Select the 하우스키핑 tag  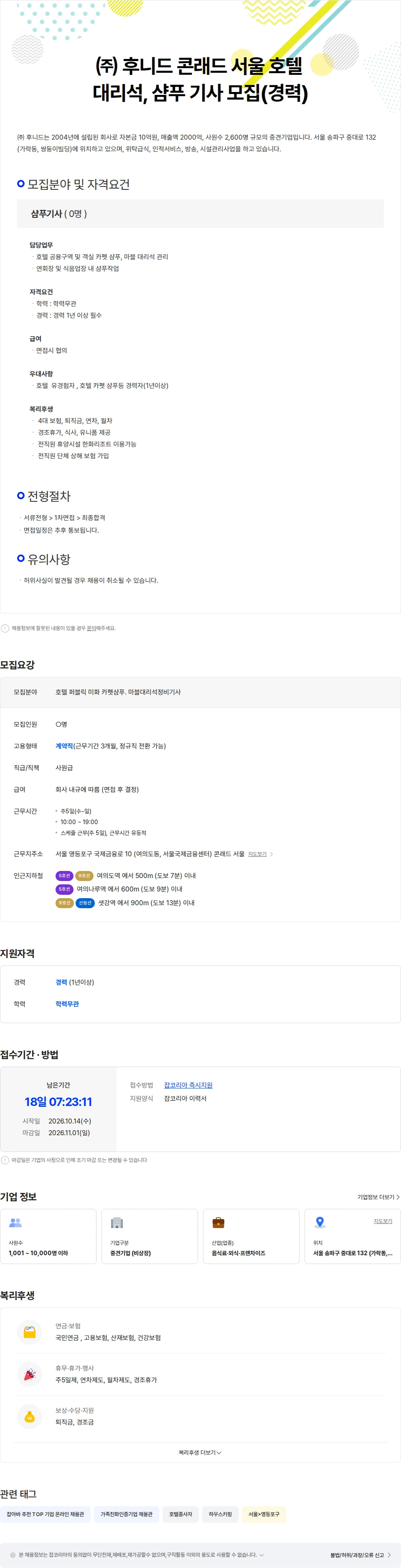click(220, 1514)
